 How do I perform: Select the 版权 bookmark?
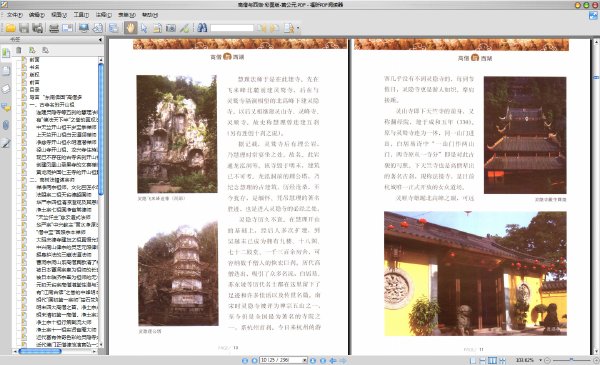[34, 75]
